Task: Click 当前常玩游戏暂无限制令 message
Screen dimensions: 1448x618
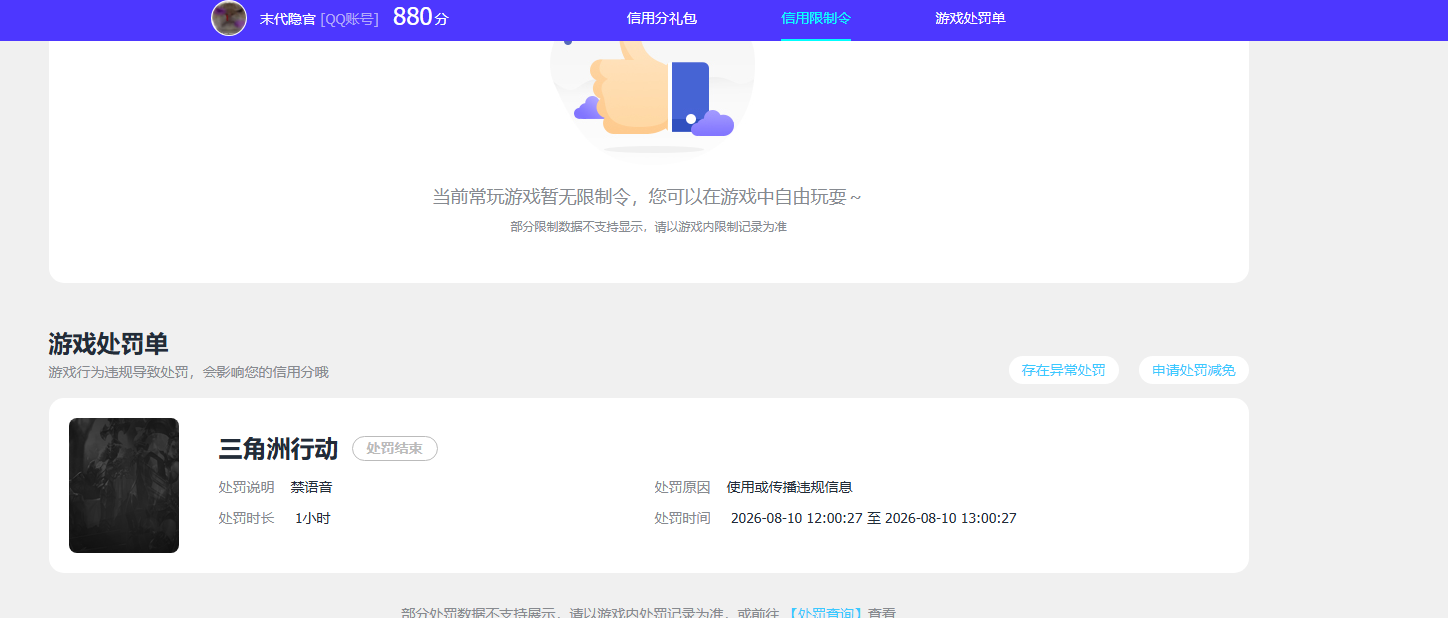Action: 647,197
